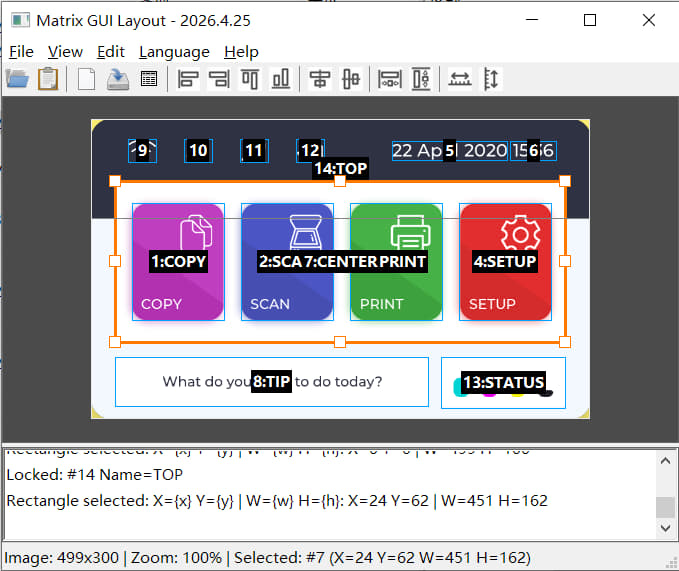Click the match height ruler icon

click(491, 79)
